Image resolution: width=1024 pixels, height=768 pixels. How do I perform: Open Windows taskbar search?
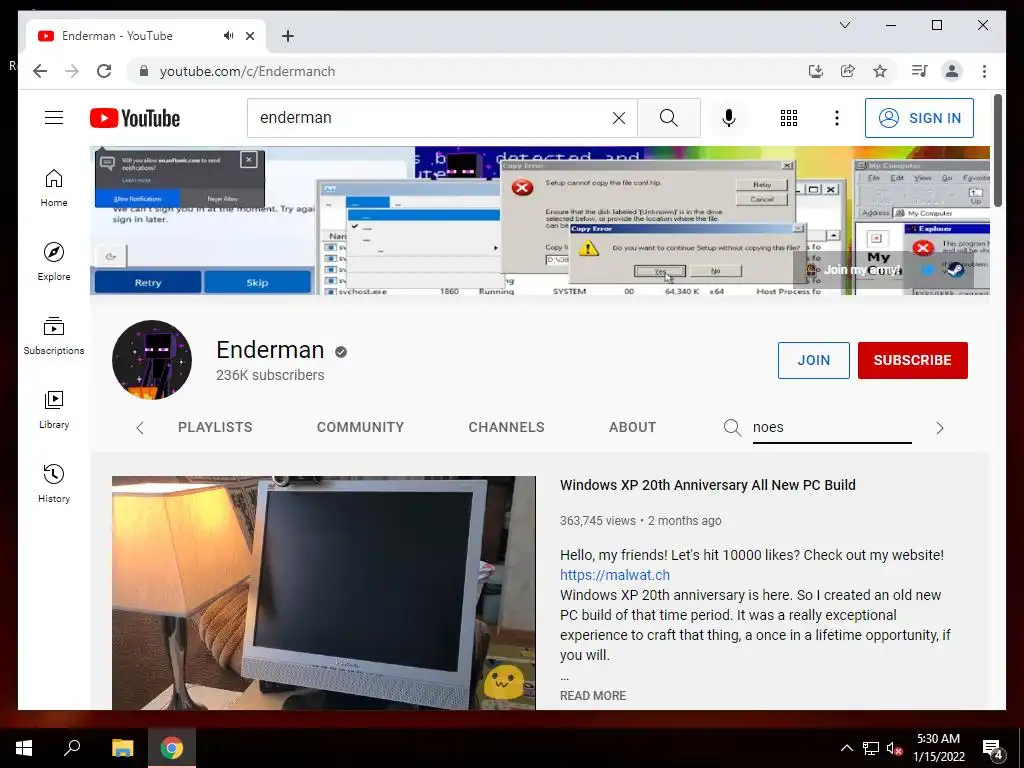coord(72,748)
